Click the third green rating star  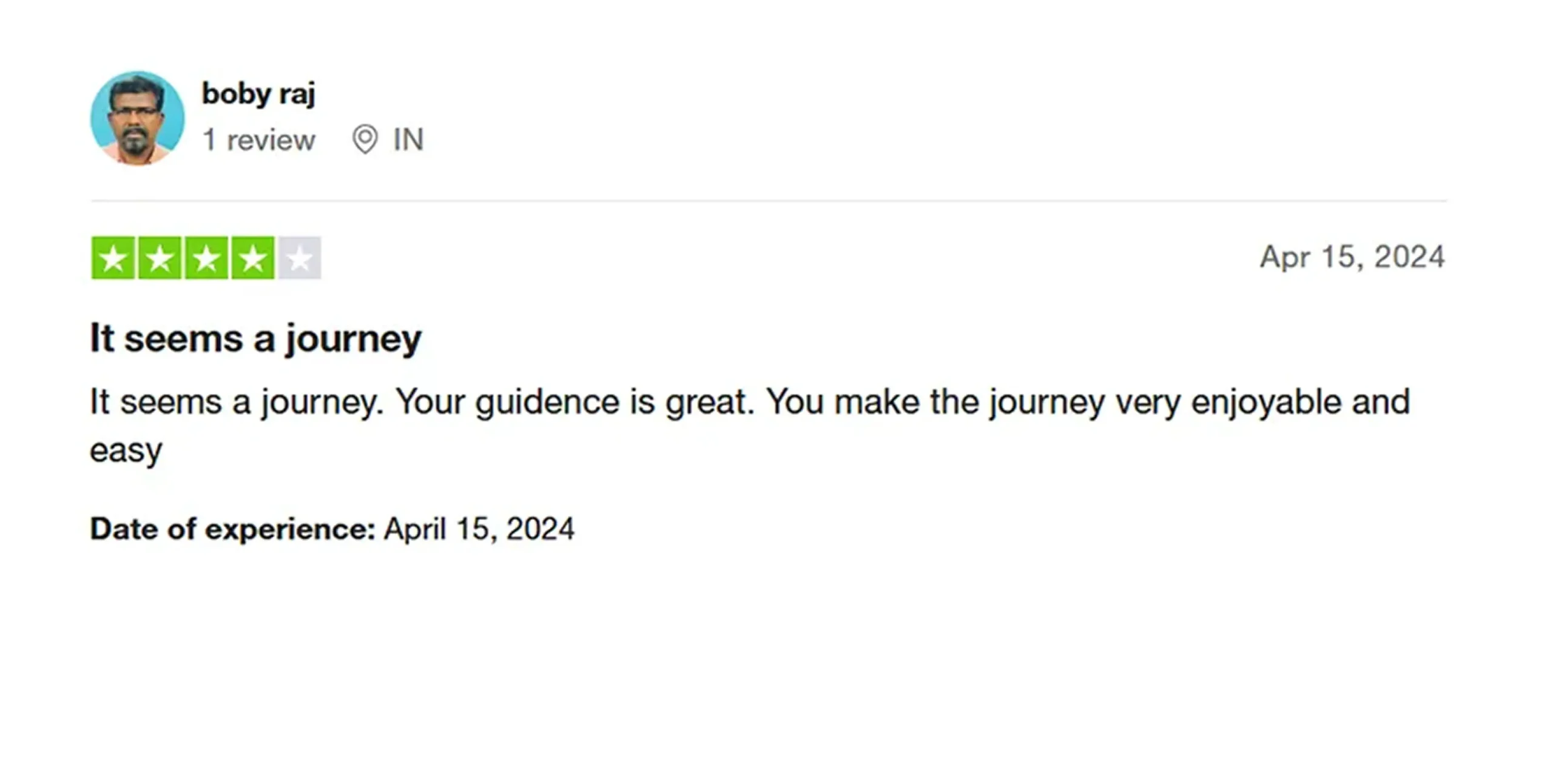(206, 258)
